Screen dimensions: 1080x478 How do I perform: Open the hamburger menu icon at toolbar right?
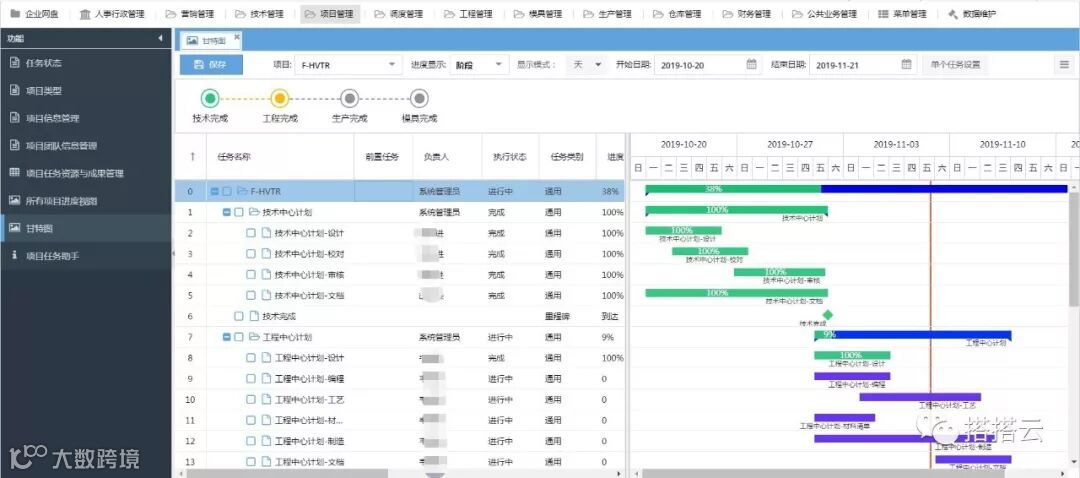[x=1065, y=65]
